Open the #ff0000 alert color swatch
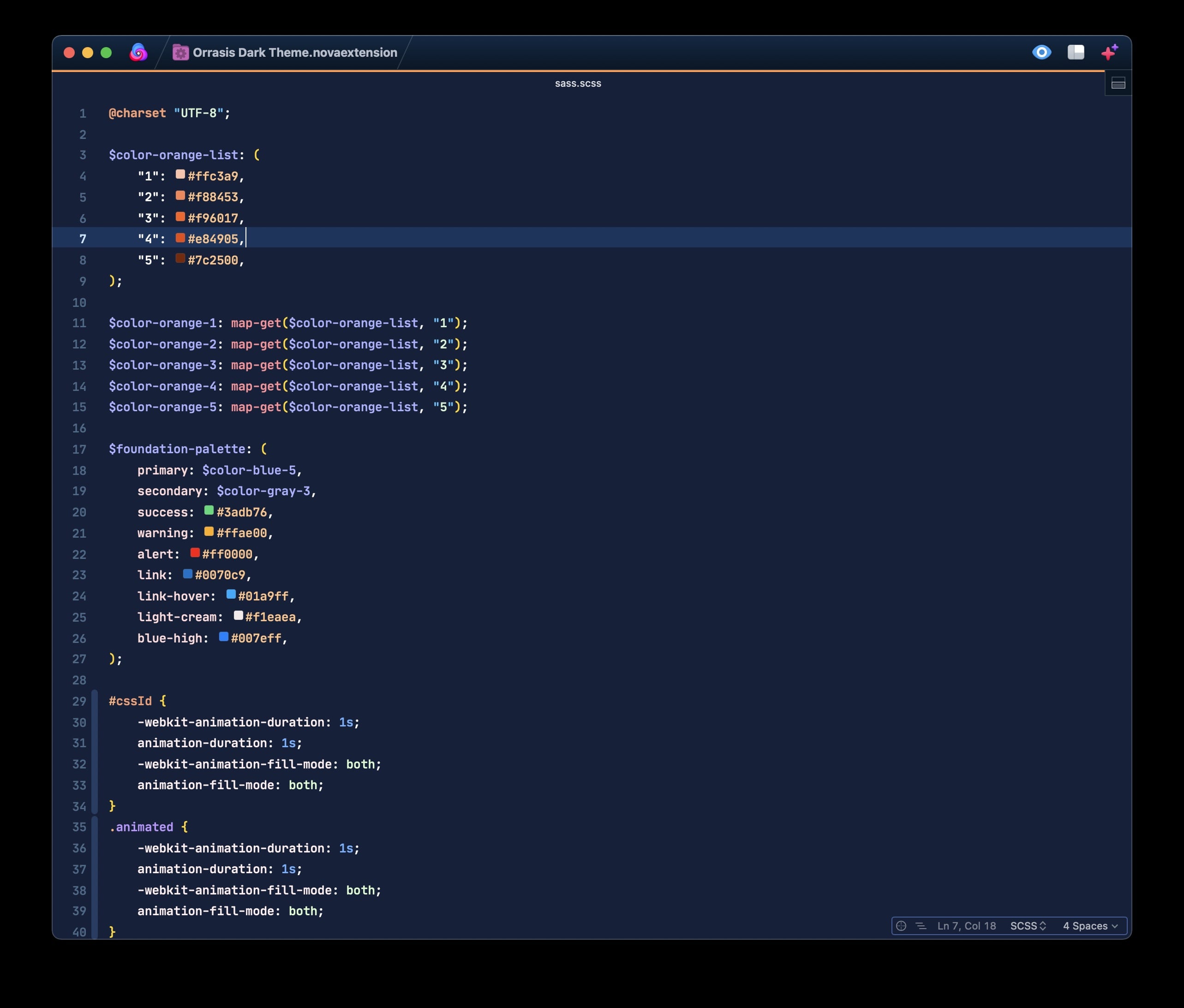This screenshot has width=1184, height=1008. 195,552
